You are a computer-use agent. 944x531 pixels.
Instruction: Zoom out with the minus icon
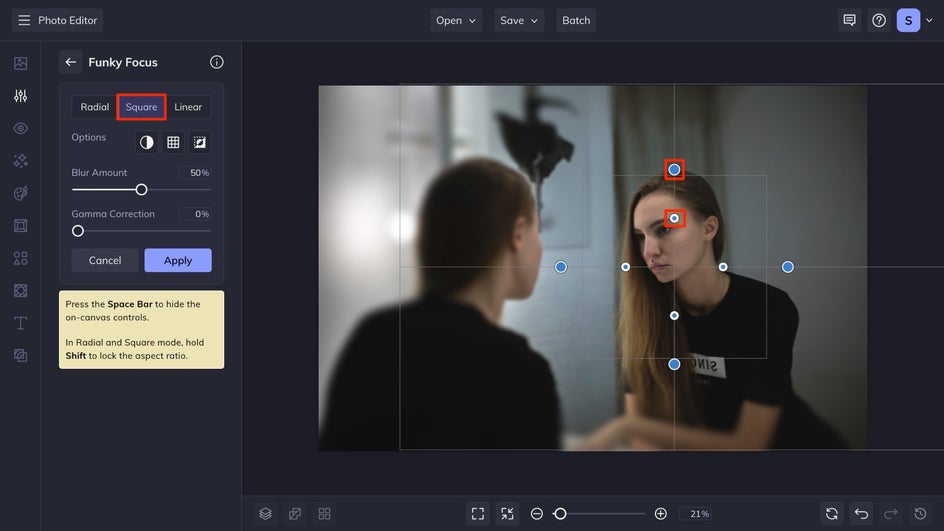point(537,514)
